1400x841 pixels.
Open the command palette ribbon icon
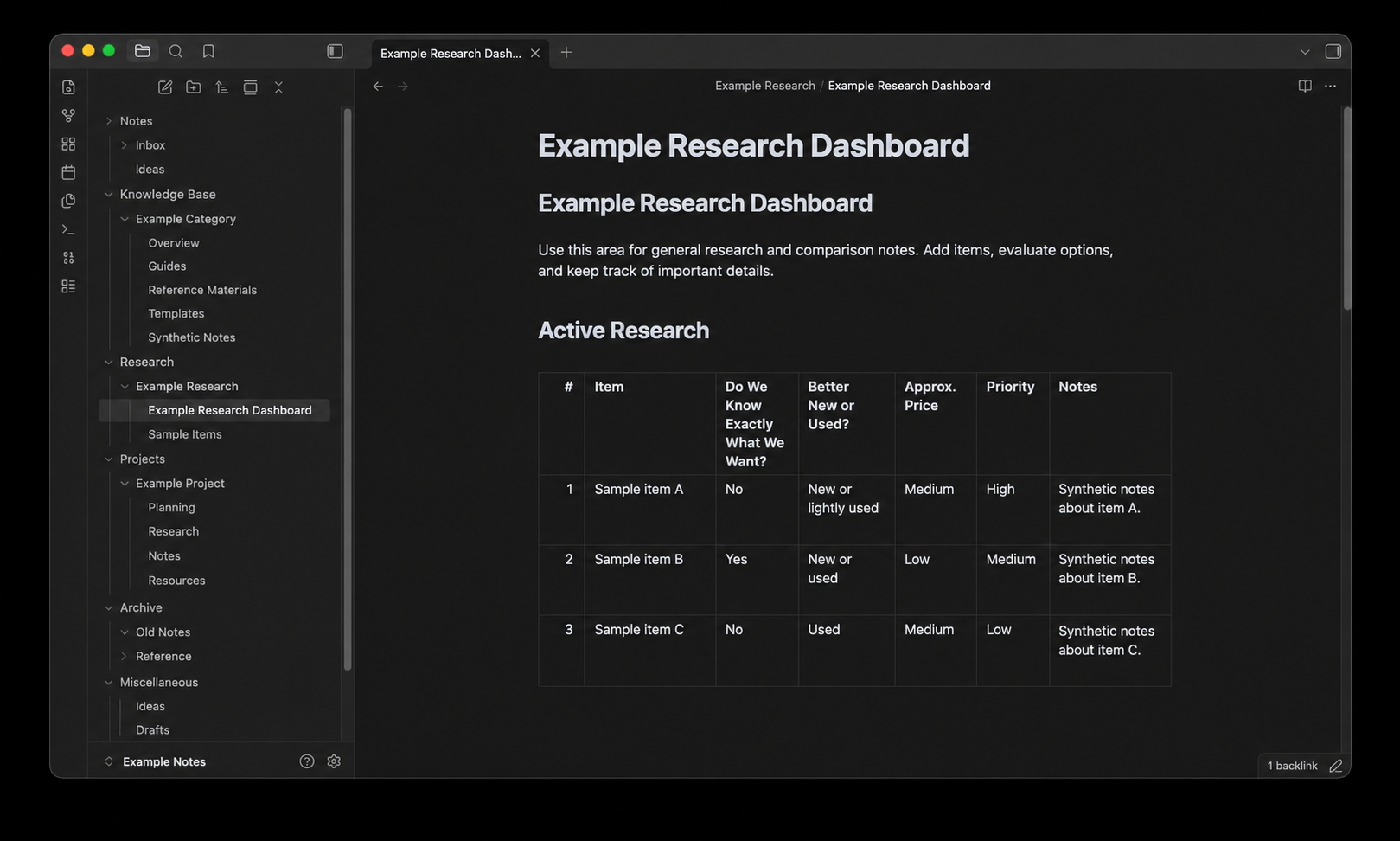[x=68, y=229]
